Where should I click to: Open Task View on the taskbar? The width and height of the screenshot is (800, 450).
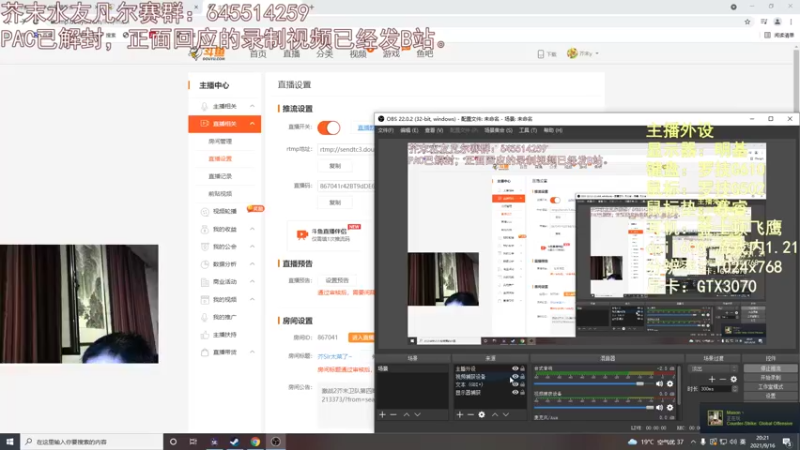point(193,442)
